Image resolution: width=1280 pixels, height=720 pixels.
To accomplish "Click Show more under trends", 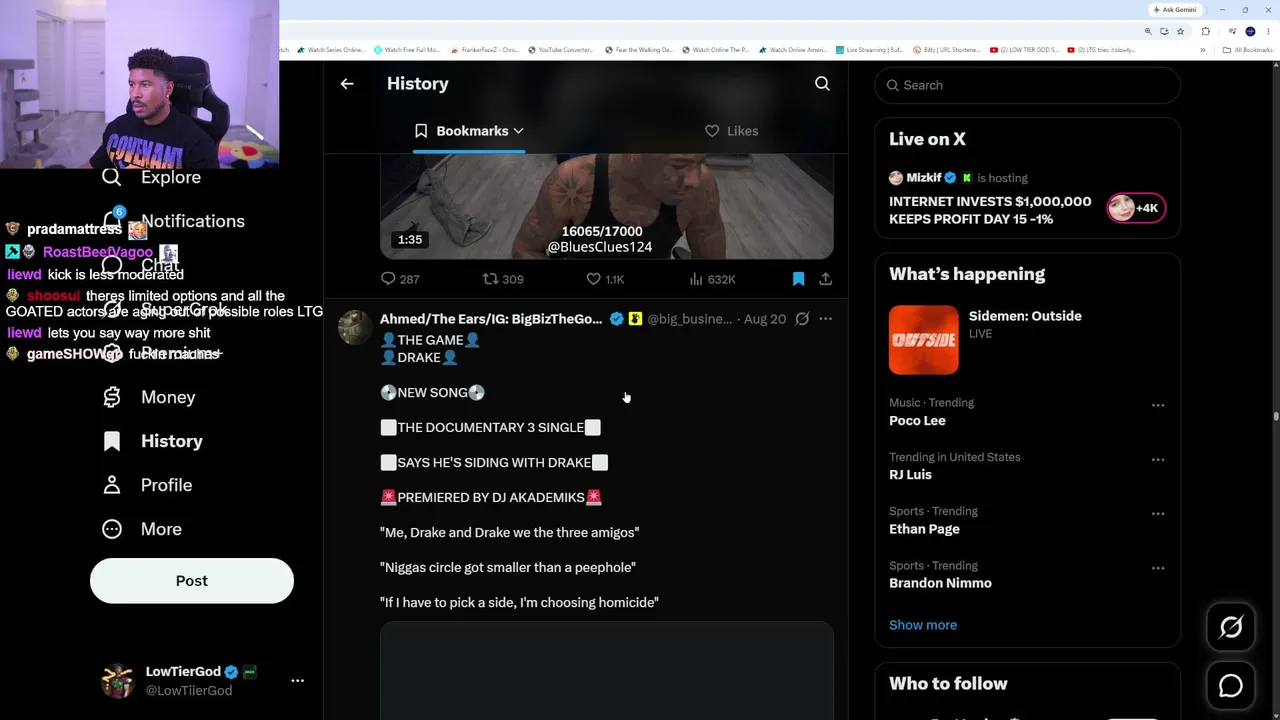I will pos(923,625).
